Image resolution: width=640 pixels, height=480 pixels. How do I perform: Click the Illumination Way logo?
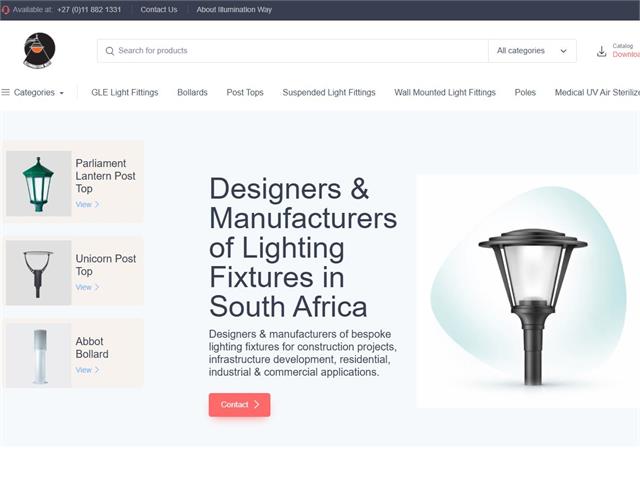[39, 51]
